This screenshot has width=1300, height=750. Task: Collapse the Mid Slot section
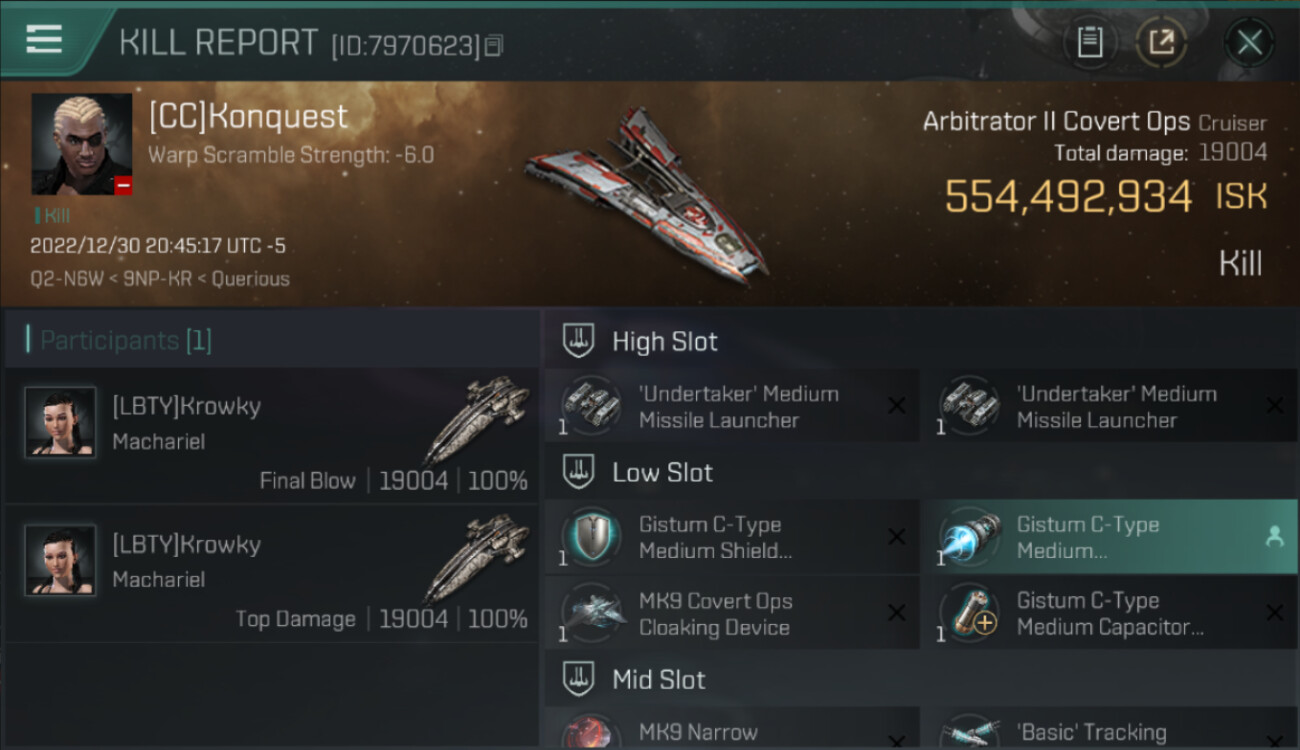pos(578,679)
